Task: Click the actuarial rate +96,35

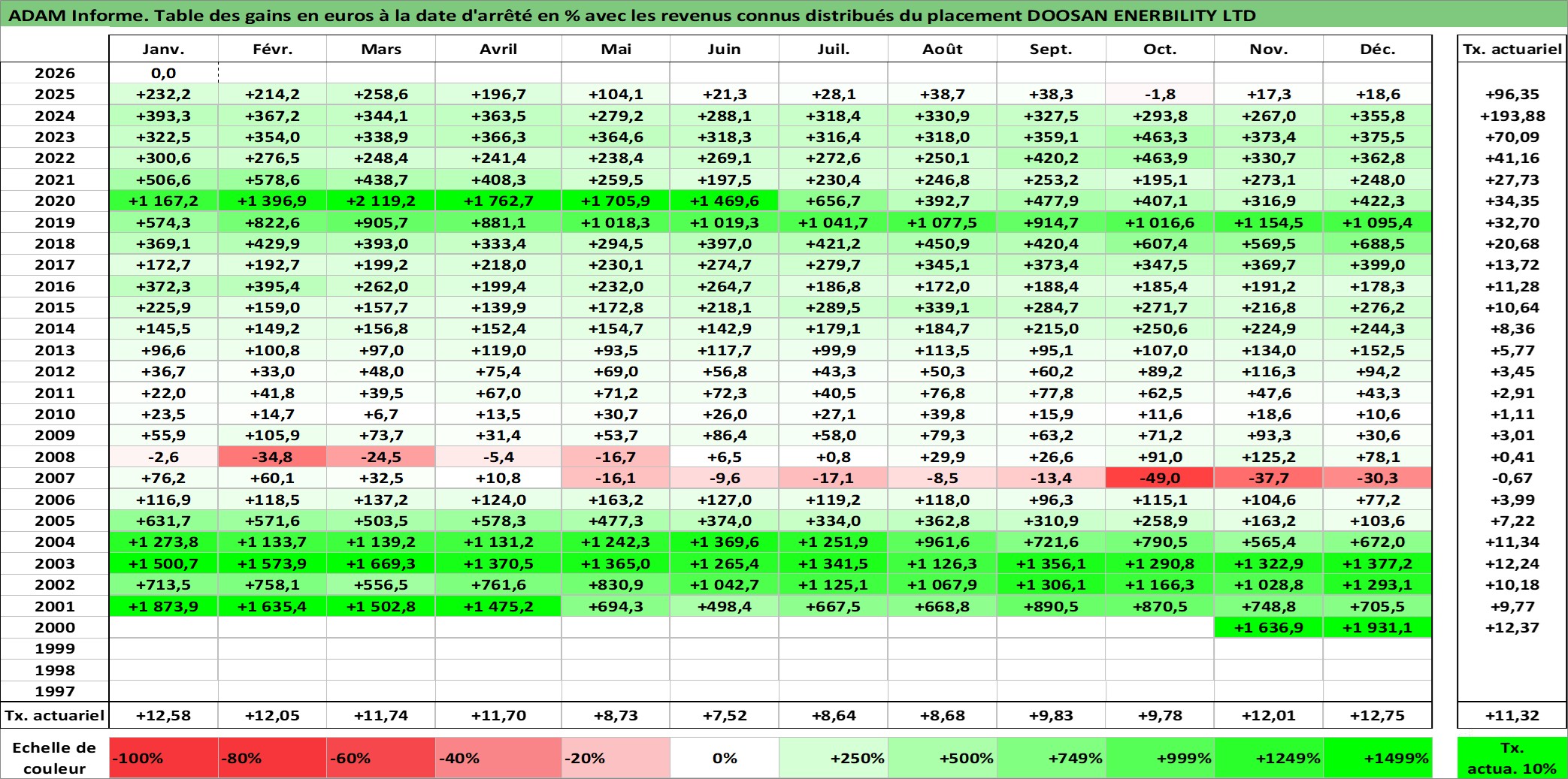Action: (x=1512, y=94)
